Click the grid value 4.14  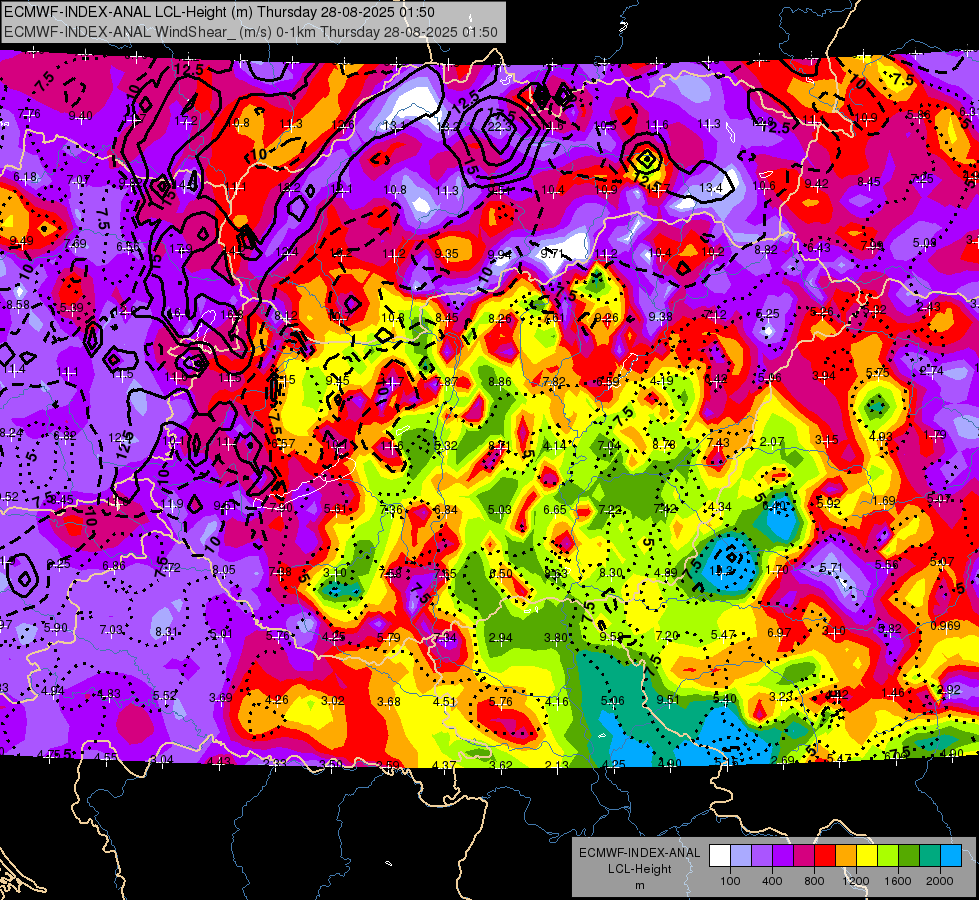554,445
